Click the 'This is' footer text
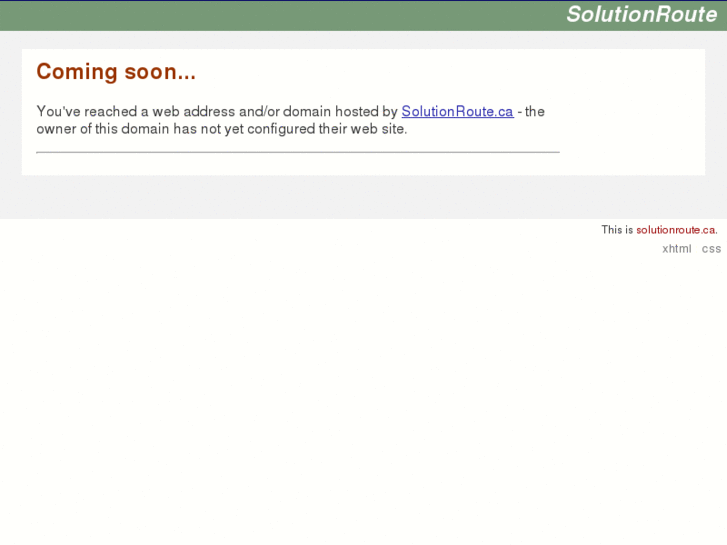The image size is (727, 545). [617, 230]
